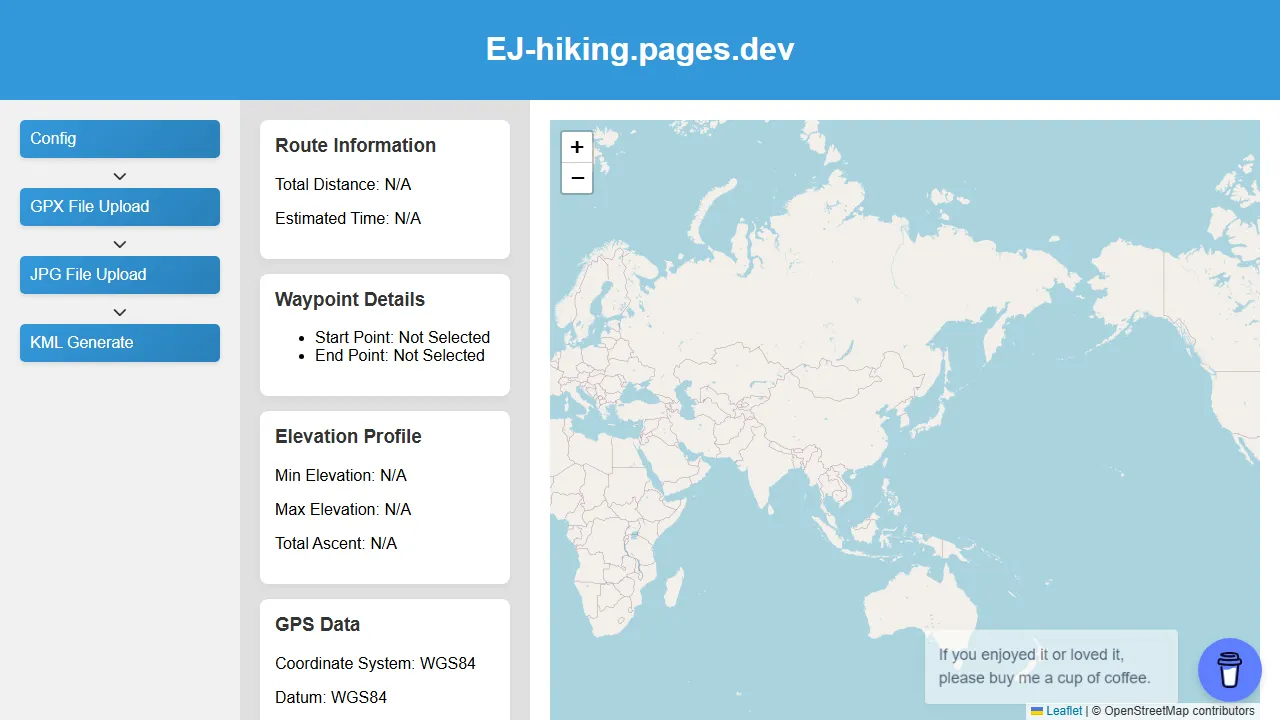The image size is (1280, 720).
Task: Click the Route Information heading
Action: click(x=355, y=145)
